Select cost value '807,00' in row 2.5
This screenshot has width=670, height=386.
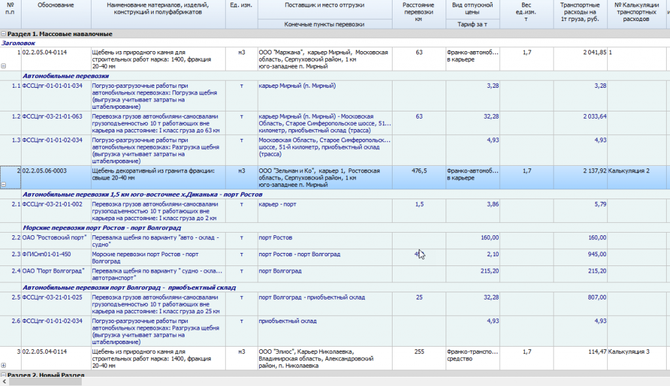(x=580, y=304)
